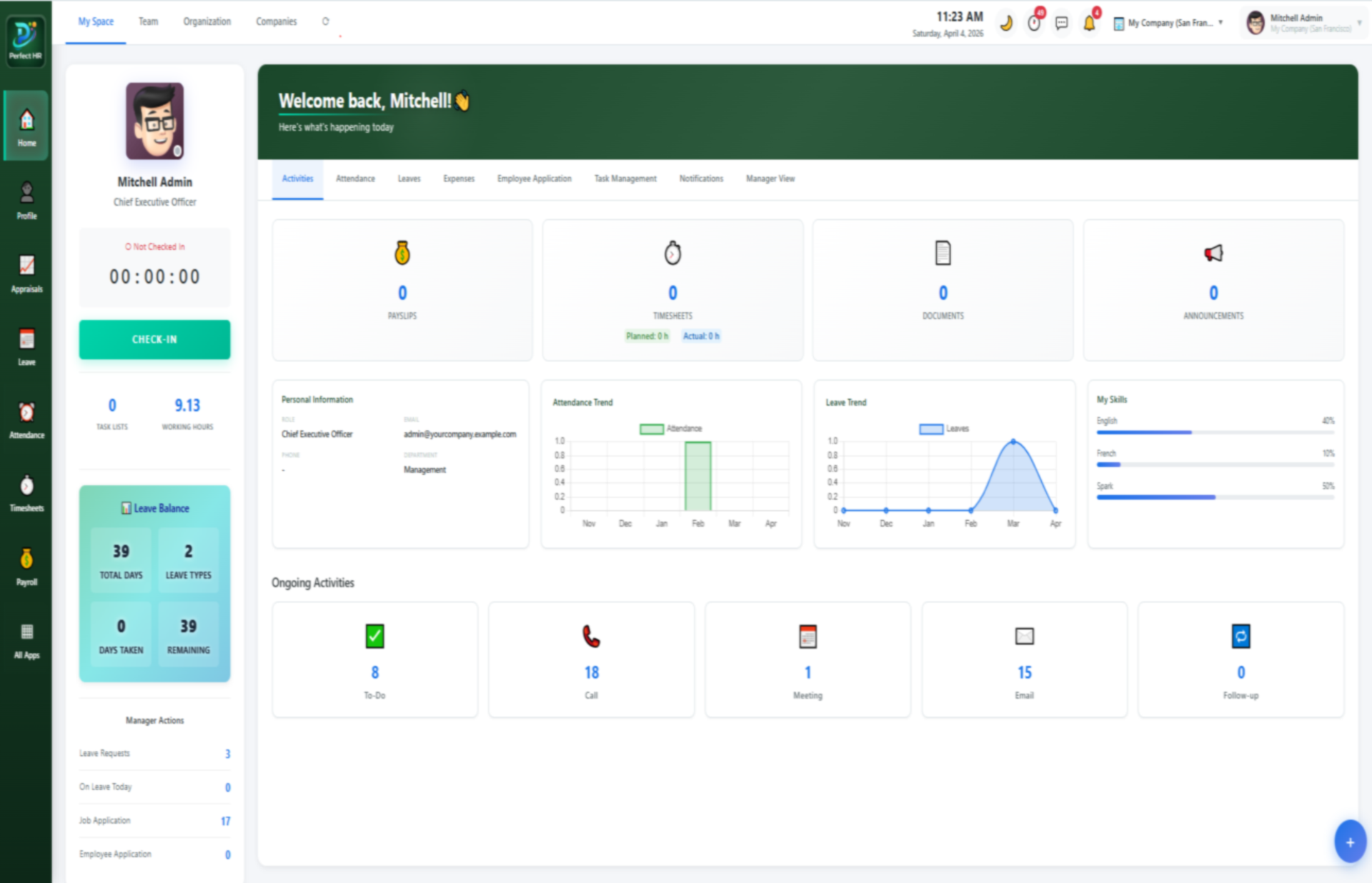Open the Team top menu

coord(148,21)
